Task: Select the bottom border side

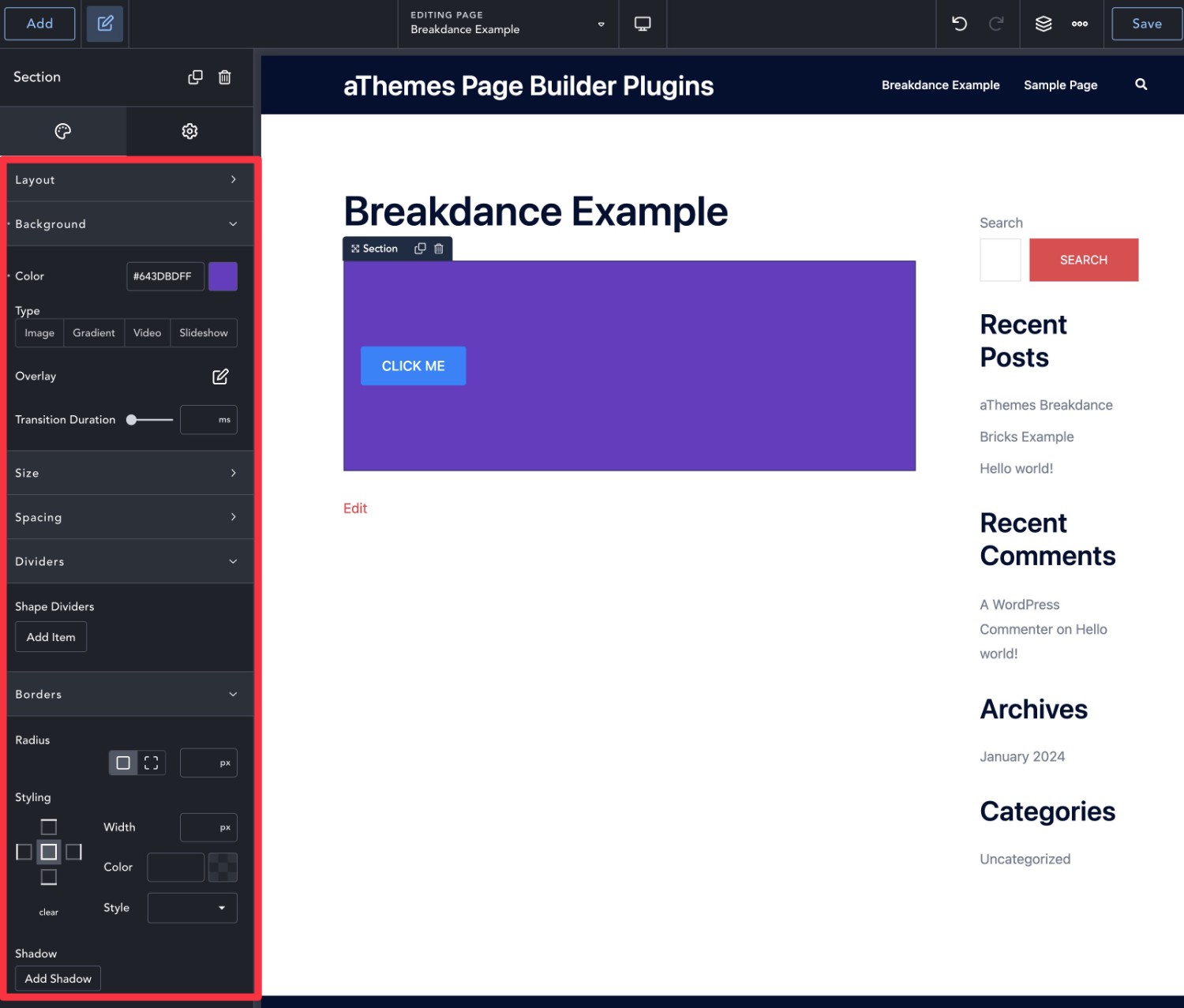Action: 49,877
